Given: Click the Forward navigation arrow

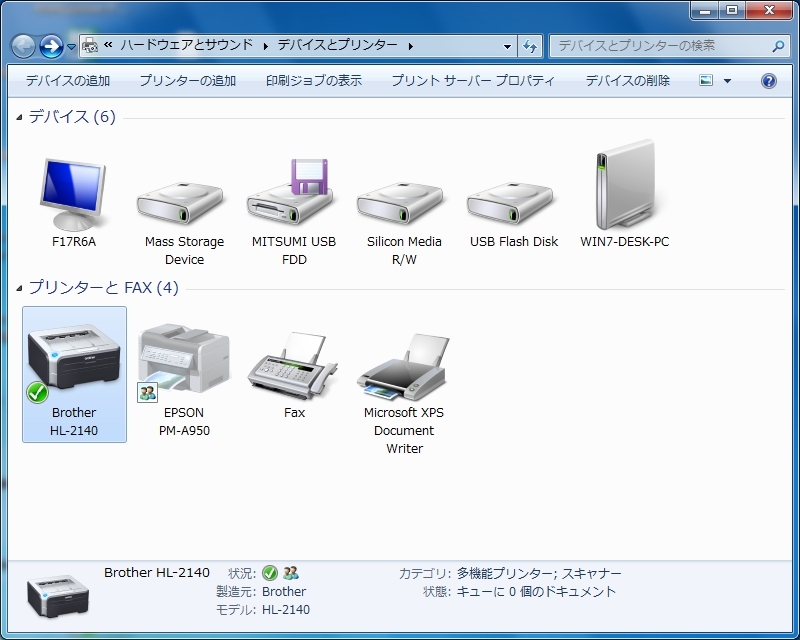Looking at the screenshot, I should pyautogui.click(x=51, y=46).
